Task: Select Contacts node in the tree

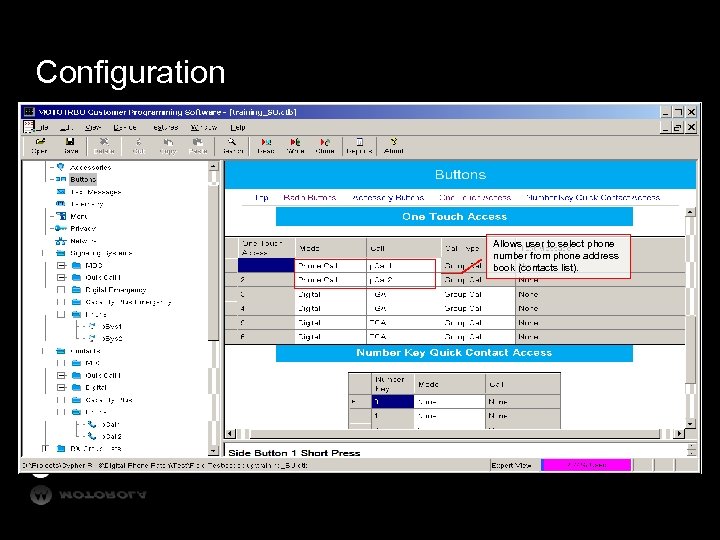Action: (x=85, y=351)
